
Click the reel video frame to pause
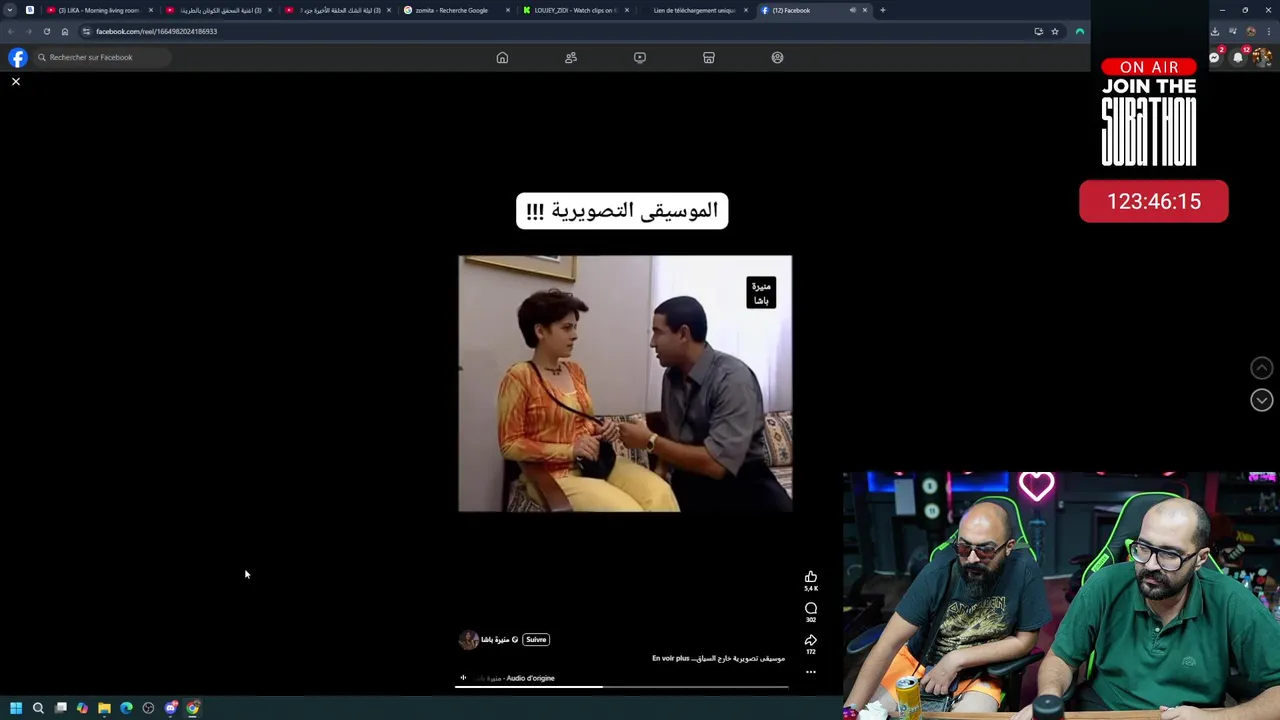[625, 384]
